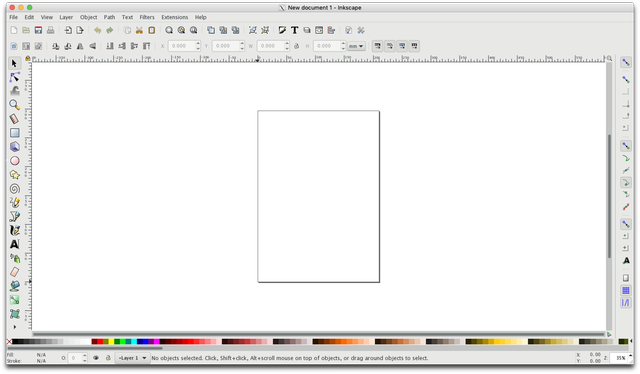Open palette menu arrow at right

coord(631,341)
